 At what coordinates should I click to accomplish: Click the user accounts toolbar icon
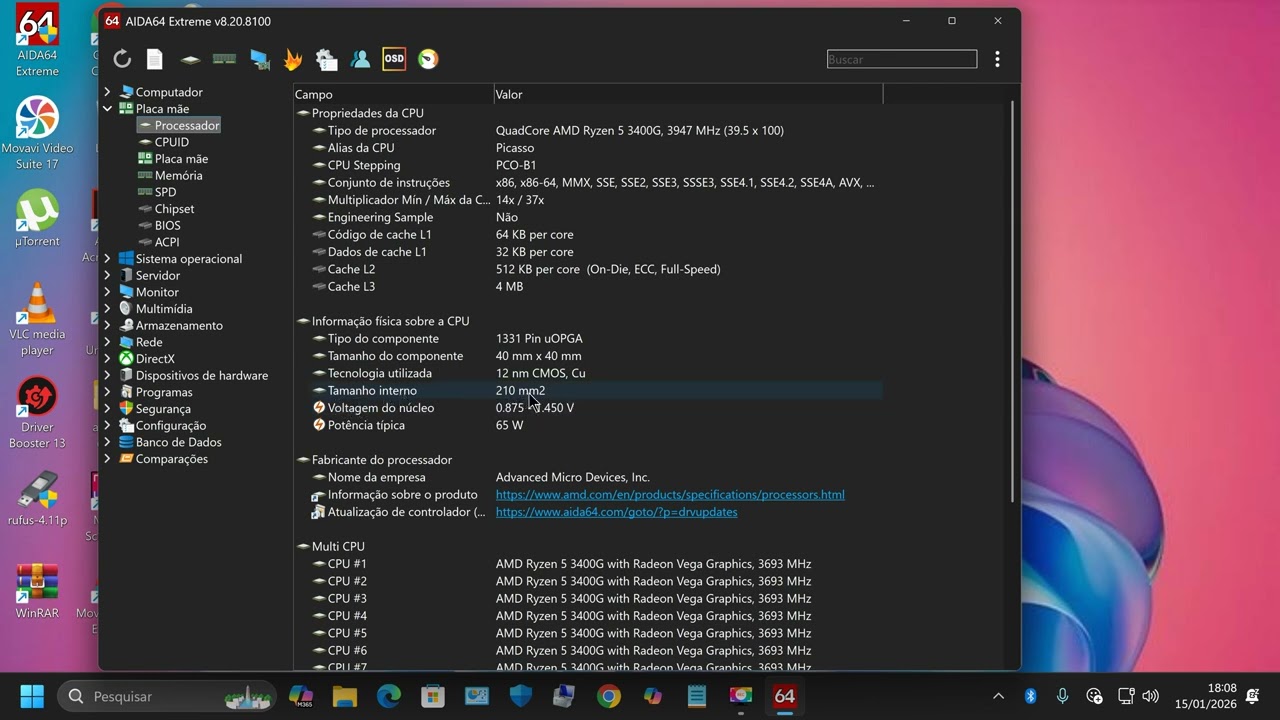[360, 59]
